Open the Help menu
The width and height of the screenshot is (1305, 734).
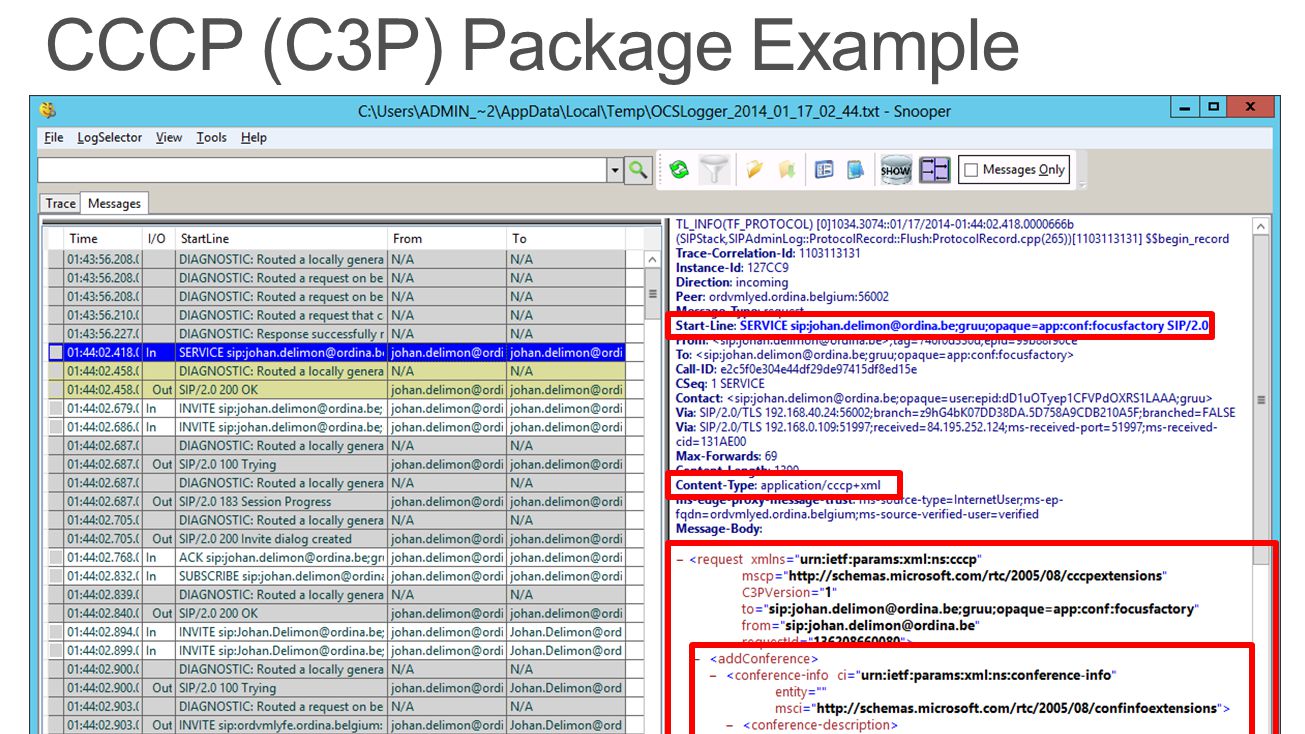pyautogui.click(x=254, y=138)
